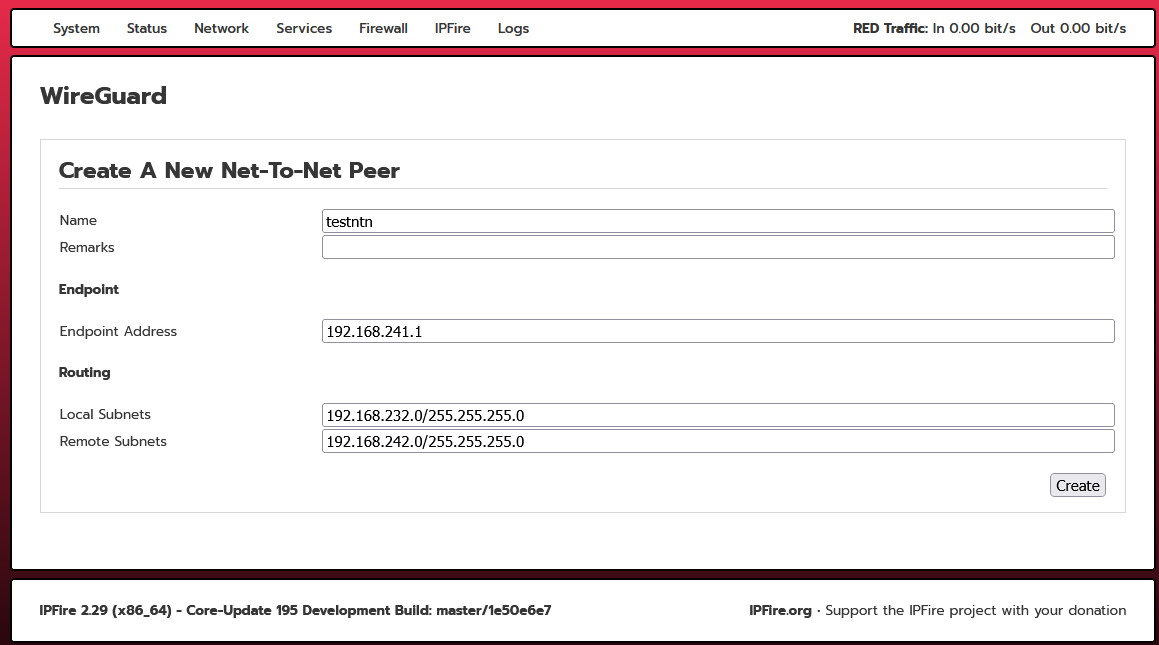Open the Network menu
The image size is (1159, 645).
pos(221,28)
